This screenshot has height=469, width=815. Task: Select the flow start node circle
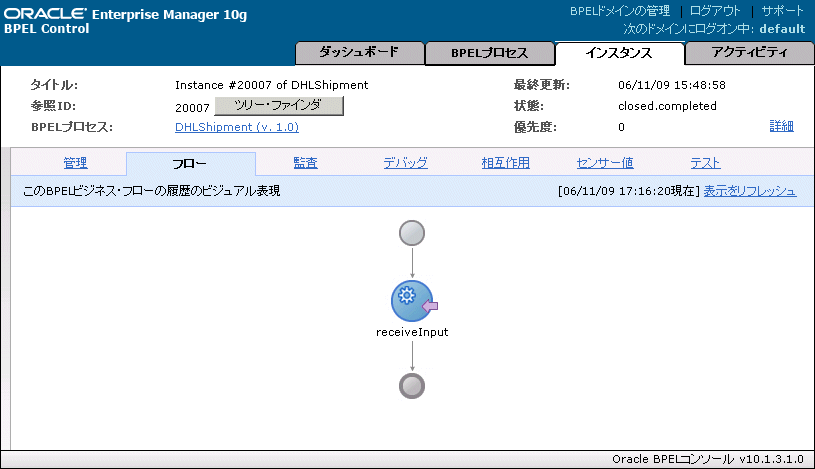(x=412, y=233)
